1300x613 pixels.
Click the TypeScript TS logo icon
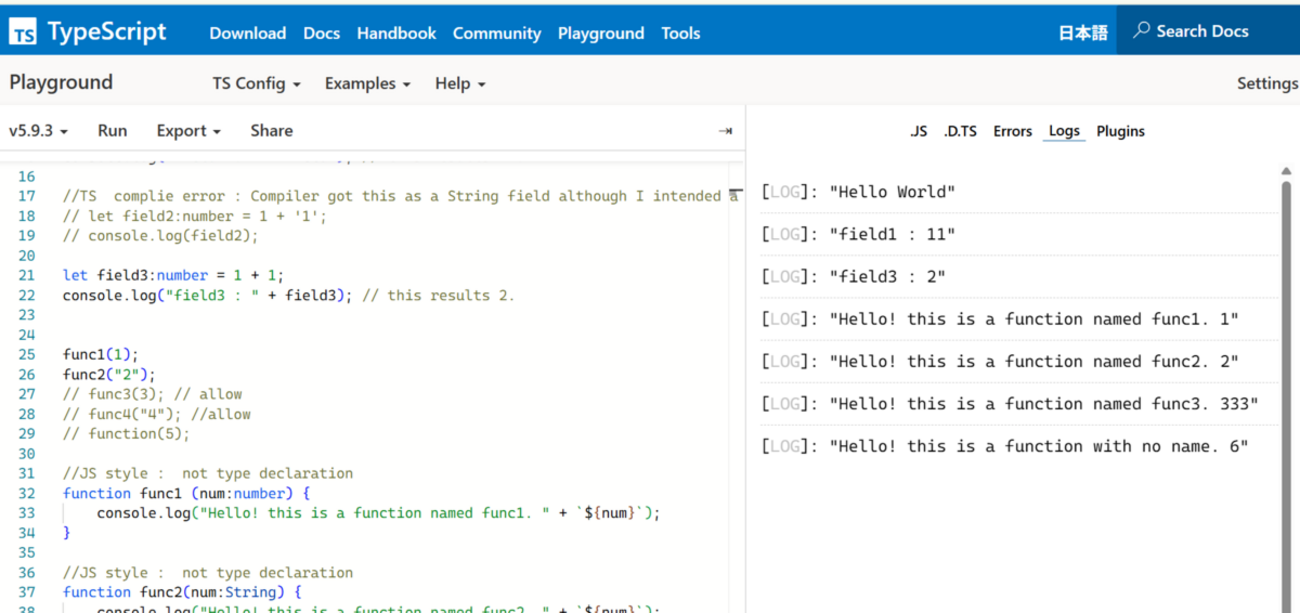(23, 32)
